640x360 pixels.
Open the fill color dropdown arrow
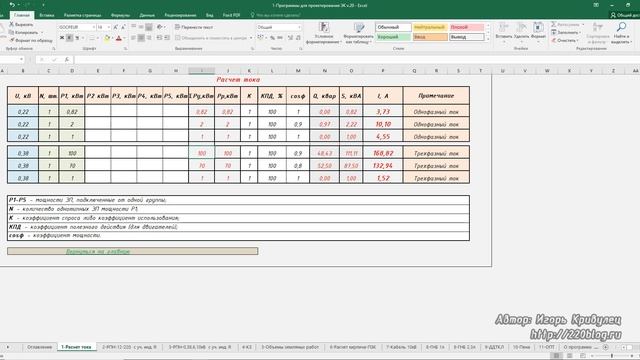(x=112, y=38)
